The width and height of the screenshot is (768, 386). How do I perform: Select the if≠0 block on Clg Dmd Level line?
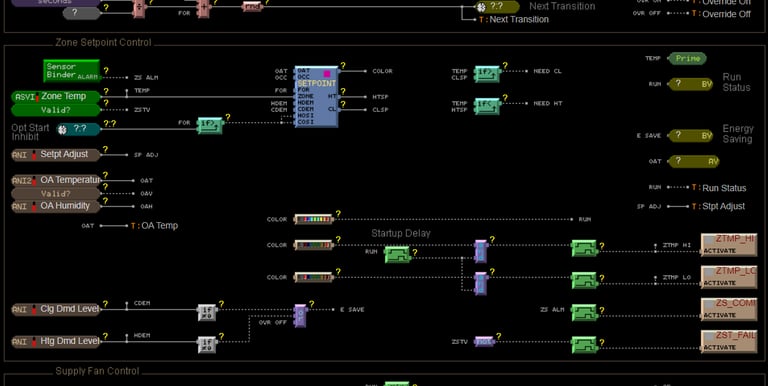coord(207,313)
